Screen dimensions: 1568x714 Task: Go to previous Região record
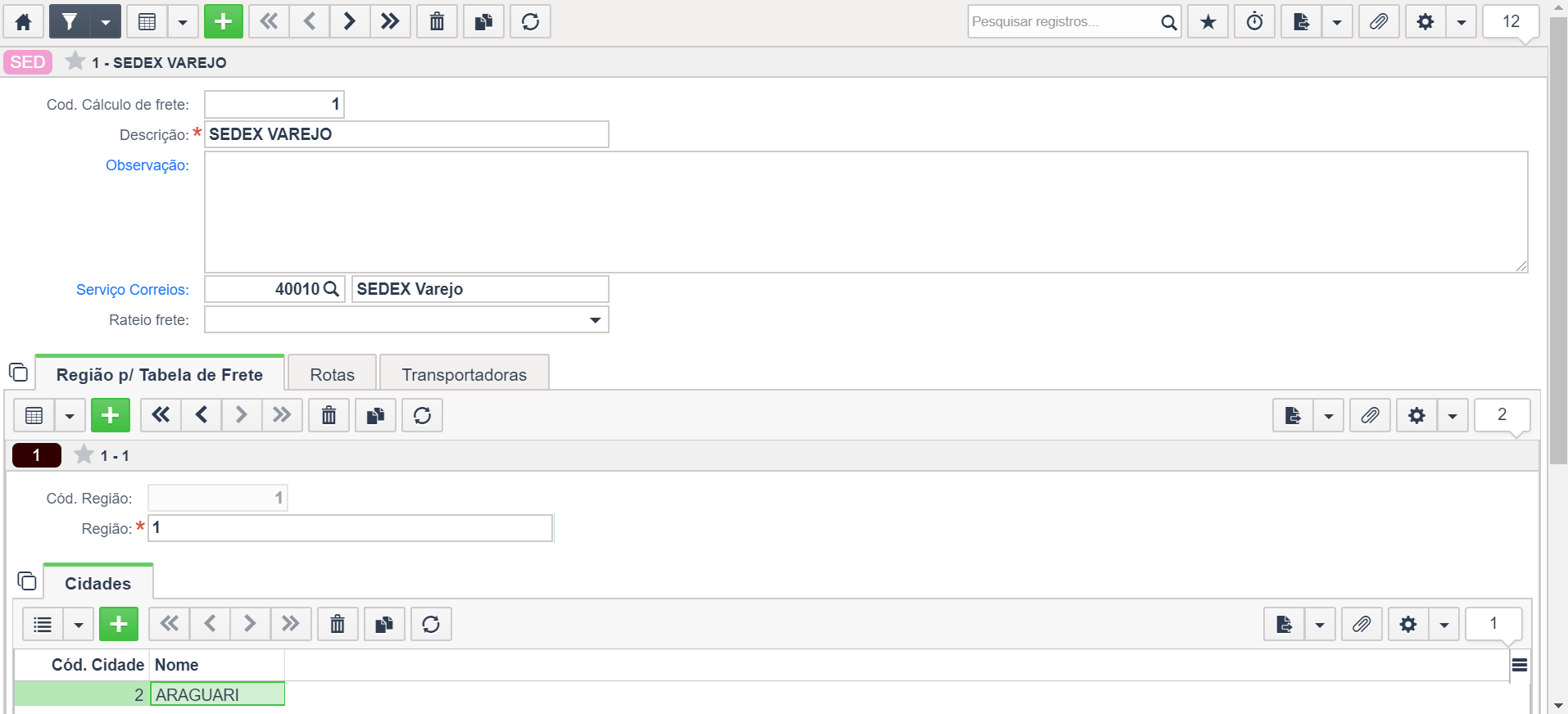202,415
